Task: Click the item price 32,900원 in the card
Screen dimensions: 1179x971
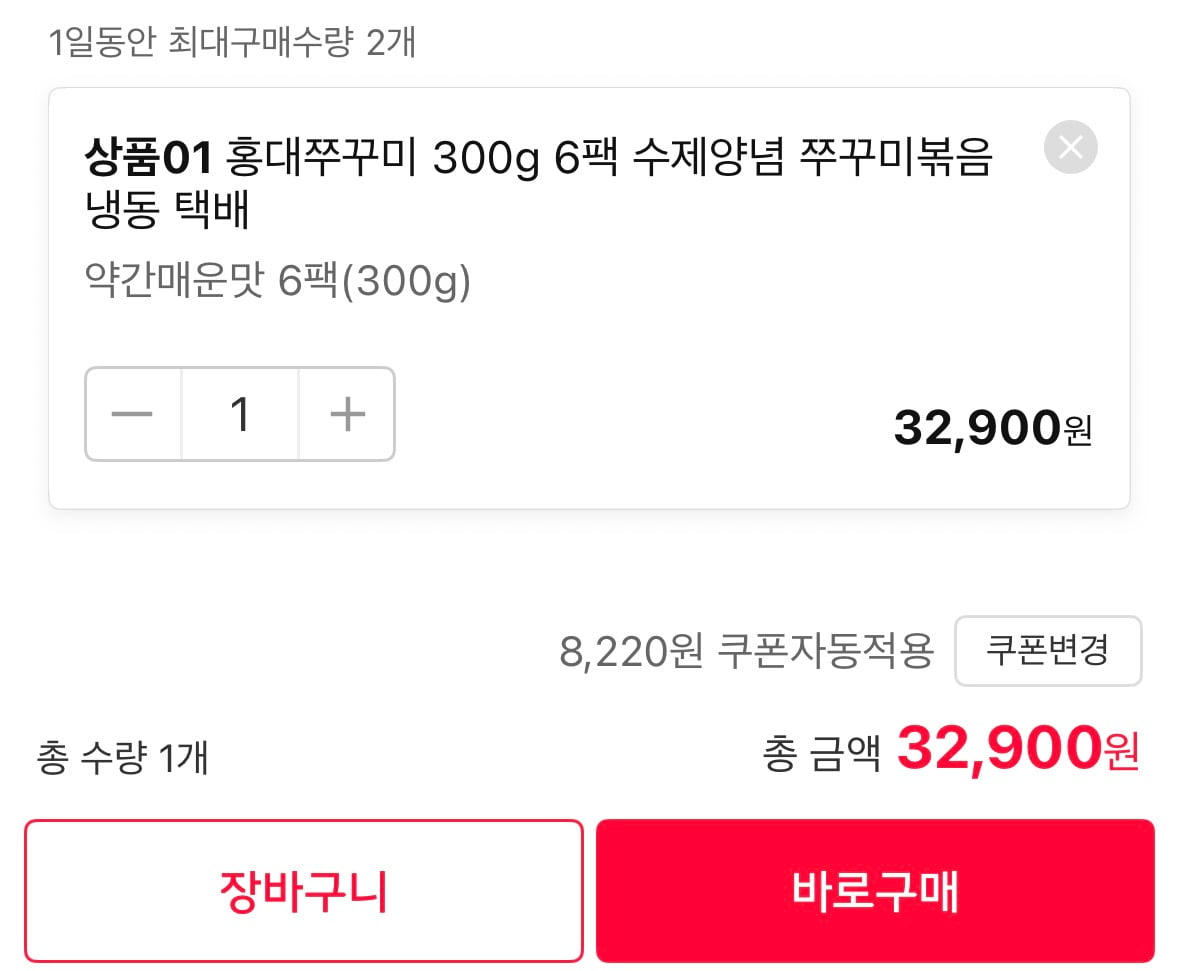Action: pos(993,428)
